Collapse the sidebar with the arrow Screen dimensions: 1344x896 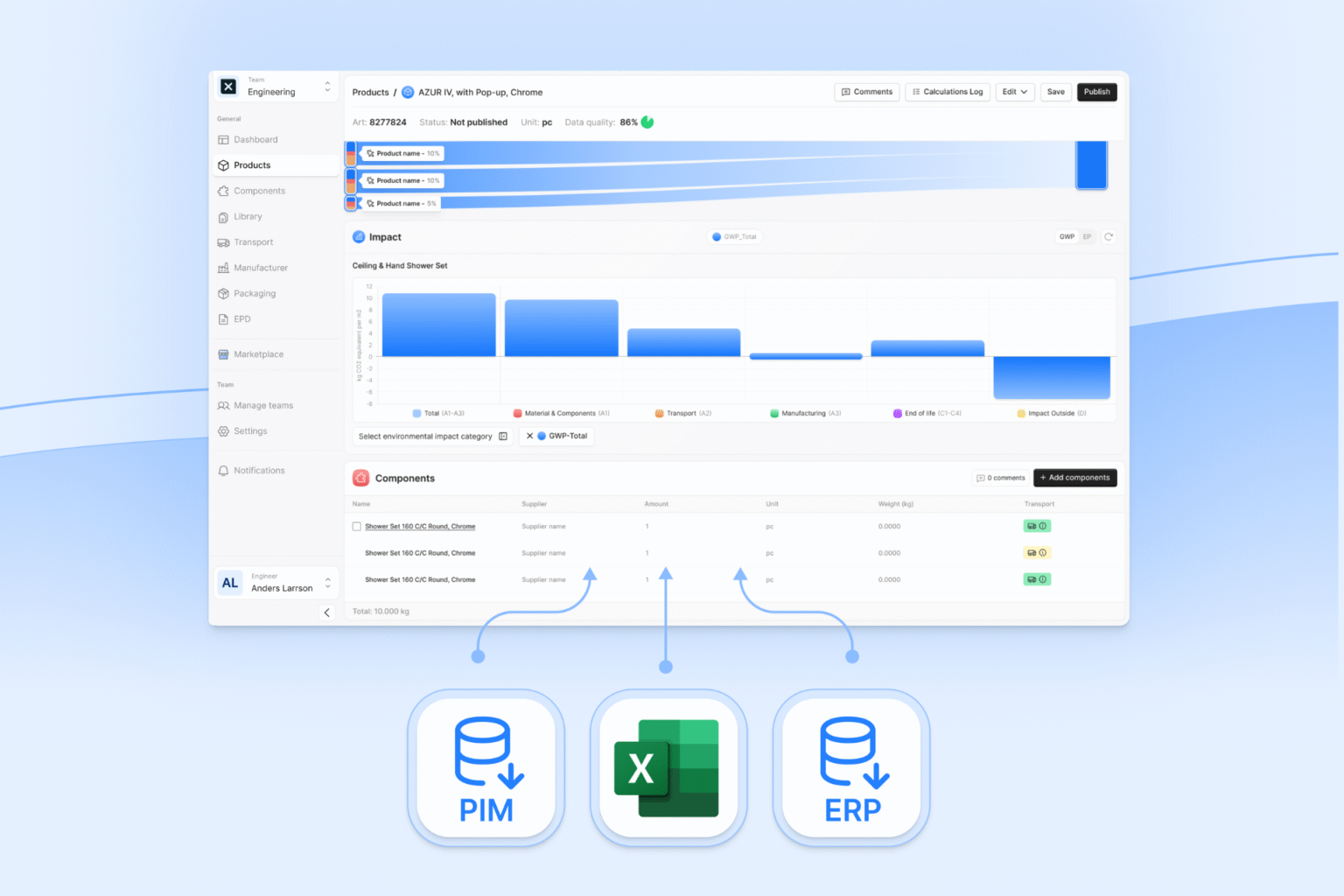pyautogui.click(x=327, y=612)
